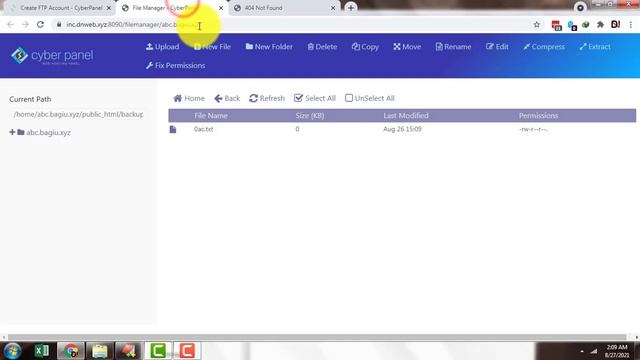Open File Explorer from taskbar
640x360 pixels.
point(99,351)
